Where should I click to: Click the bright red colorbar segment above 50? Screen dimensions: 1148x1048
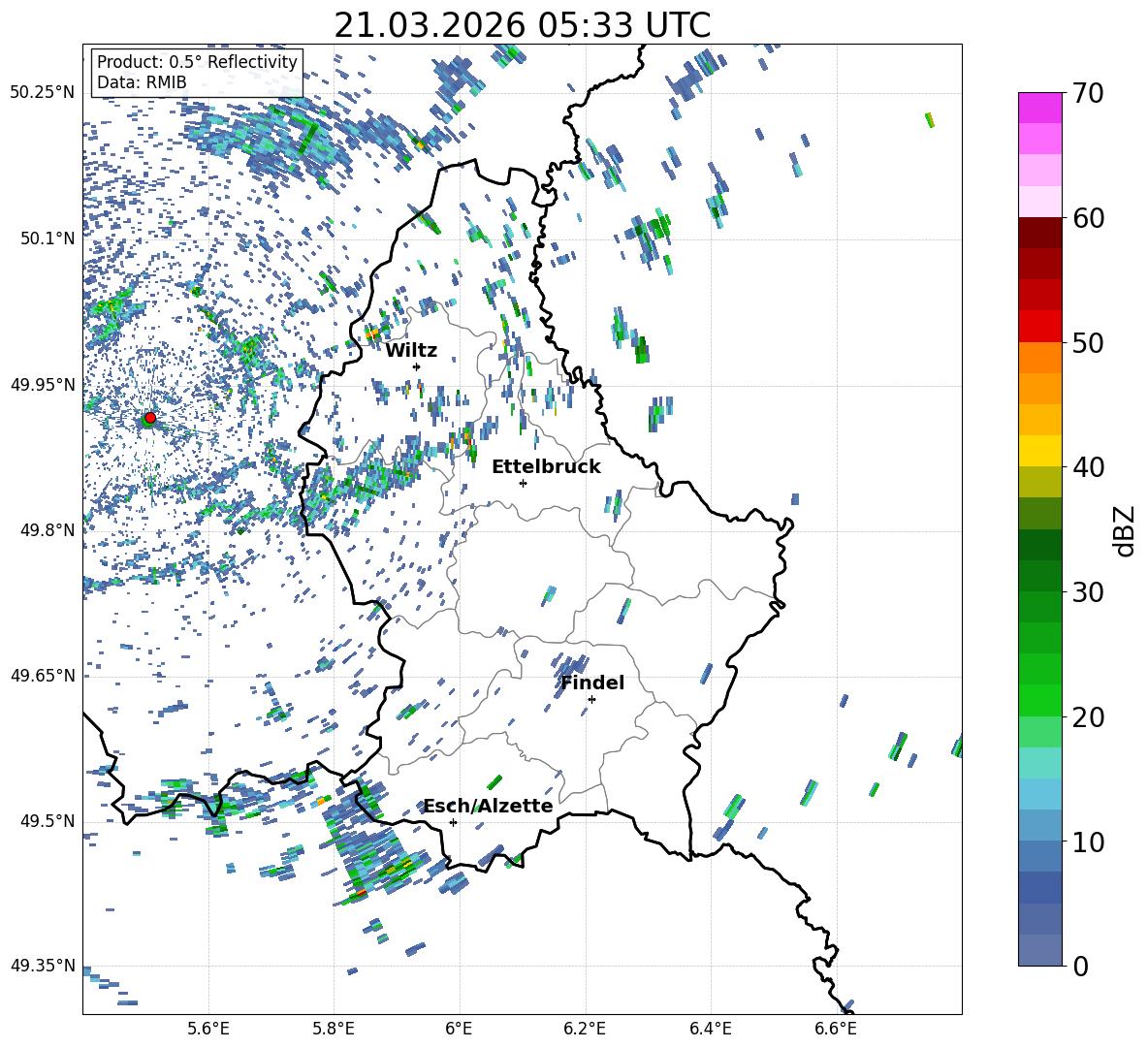click(1039, 326)
